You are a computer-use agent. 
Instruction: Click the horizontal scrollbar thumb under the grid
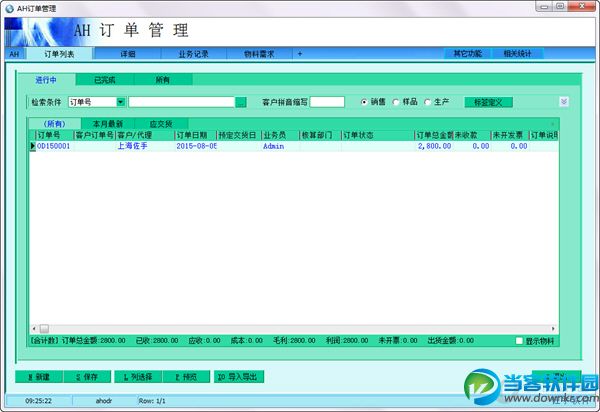[44, 329]
